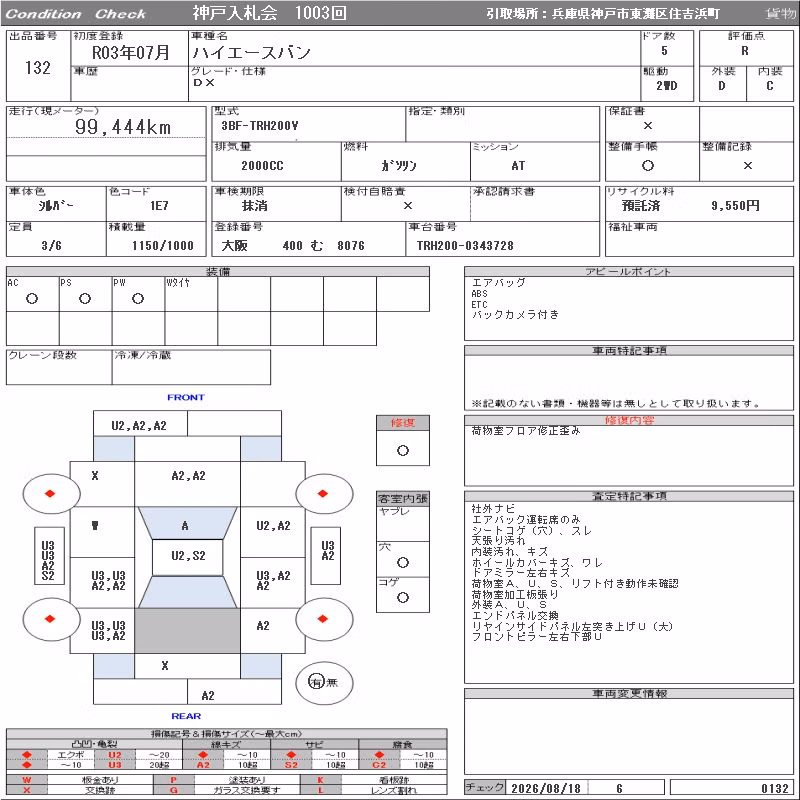
Task: Select the PS equipment circle mark
Action: pyautogui.click(x=85, y=298)
